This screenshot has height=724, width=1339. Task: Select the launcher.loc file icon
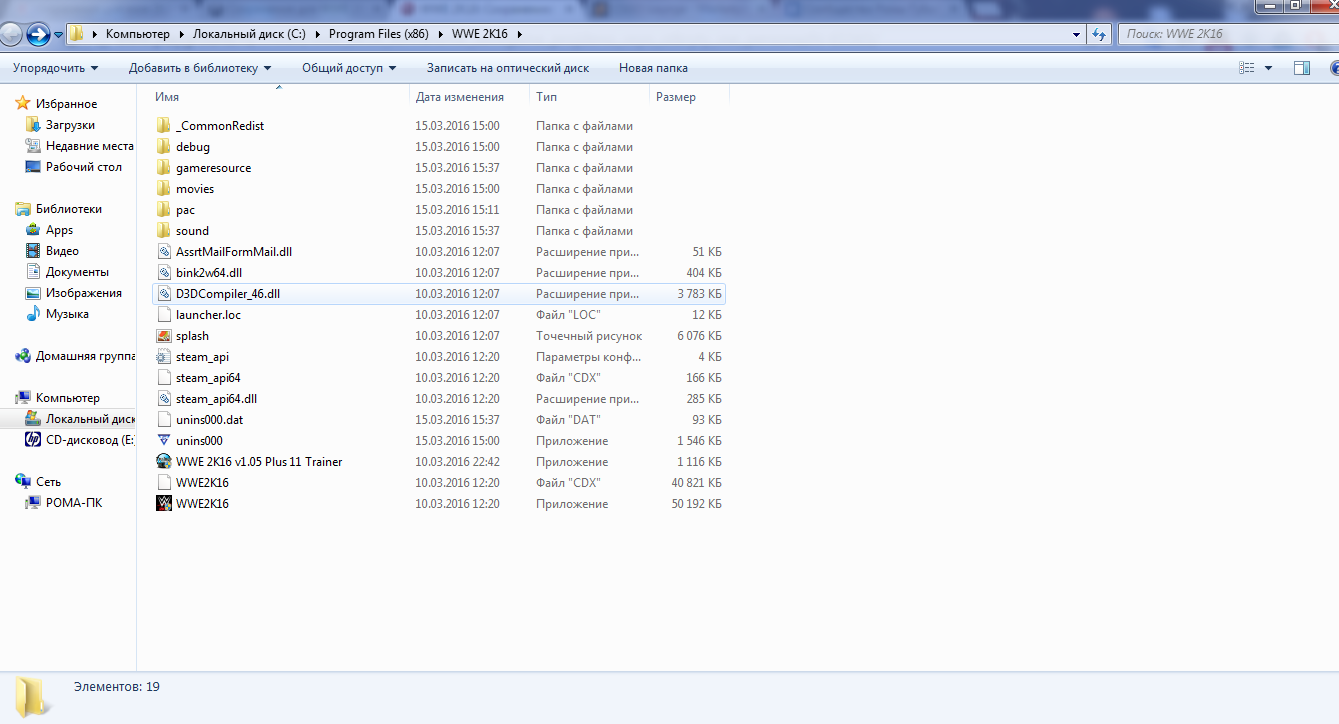165,315
